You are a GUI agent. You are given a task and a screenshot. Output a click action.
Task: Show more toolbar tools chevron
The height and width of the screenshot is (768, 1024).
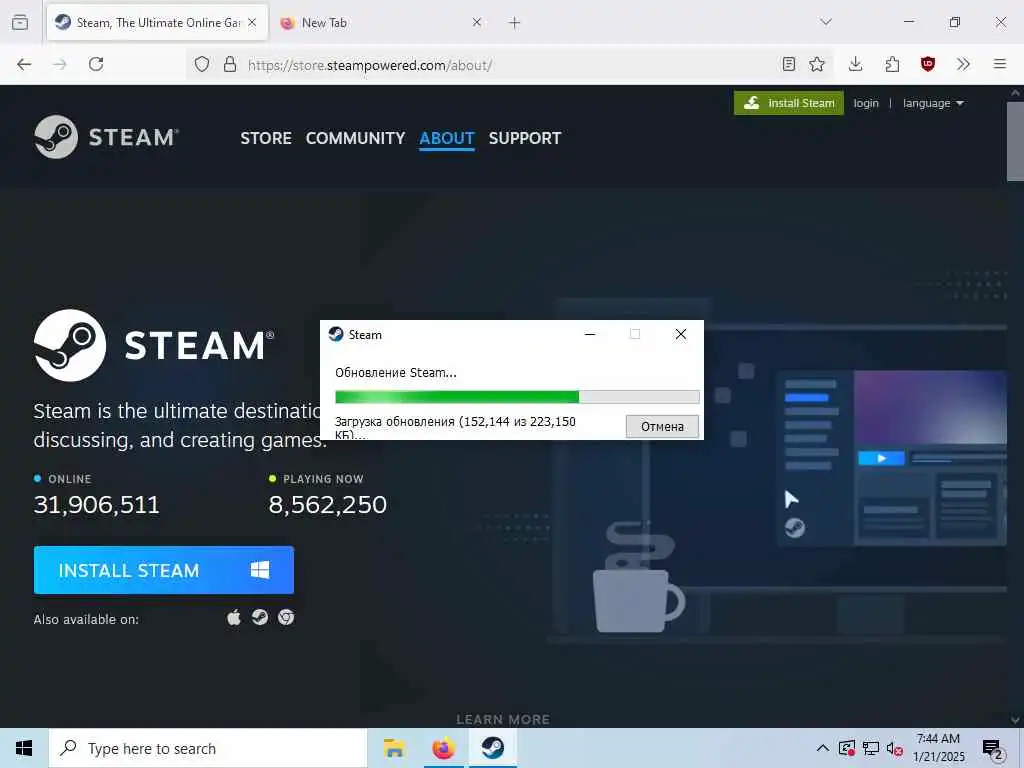pyautogui.click(x=963, y=64)
